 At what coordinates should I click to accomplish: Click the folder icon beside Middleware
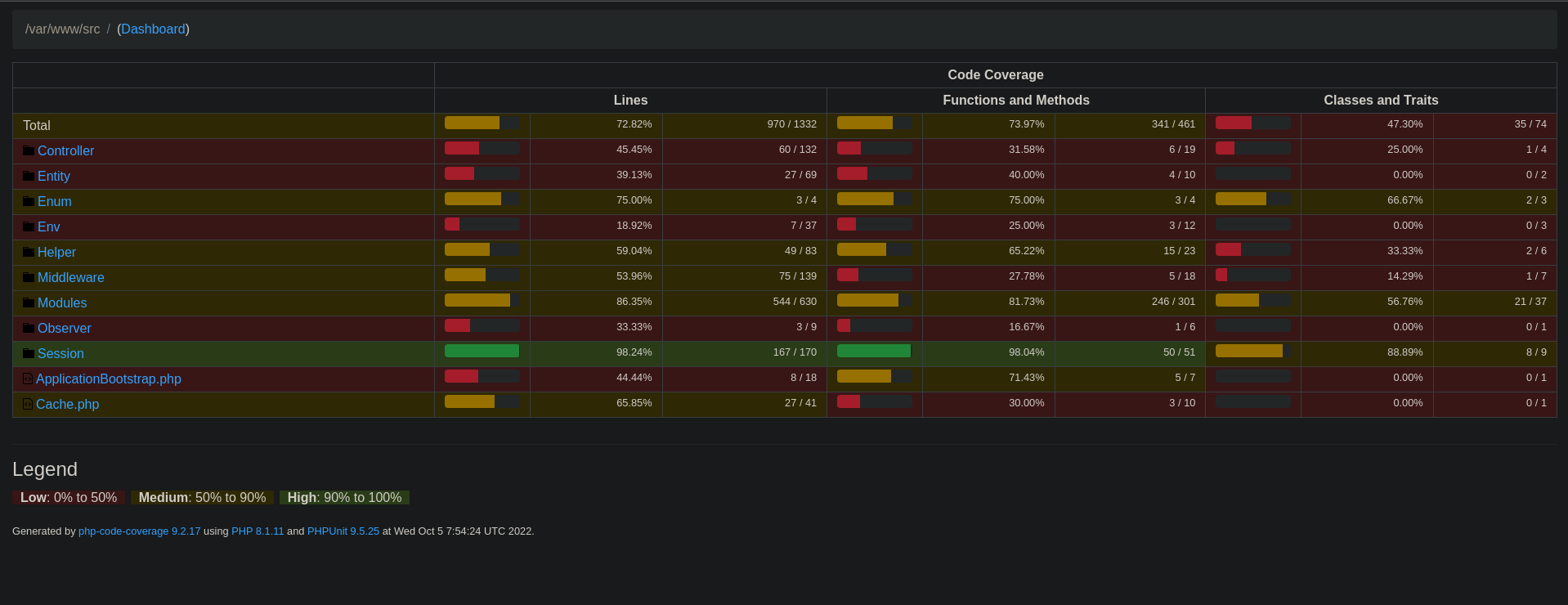coord(29,277)
